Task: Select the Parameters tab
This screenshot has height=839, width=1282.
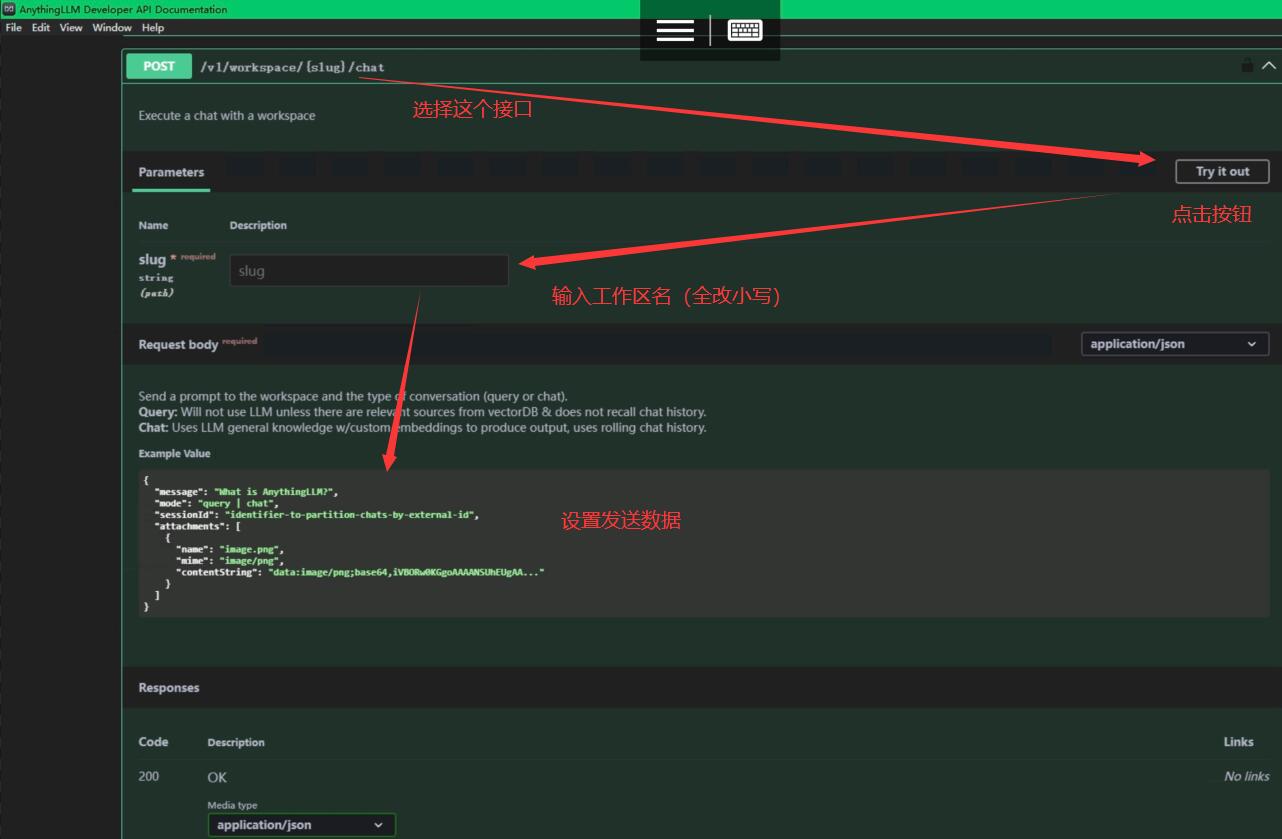Action: (171, 172)
